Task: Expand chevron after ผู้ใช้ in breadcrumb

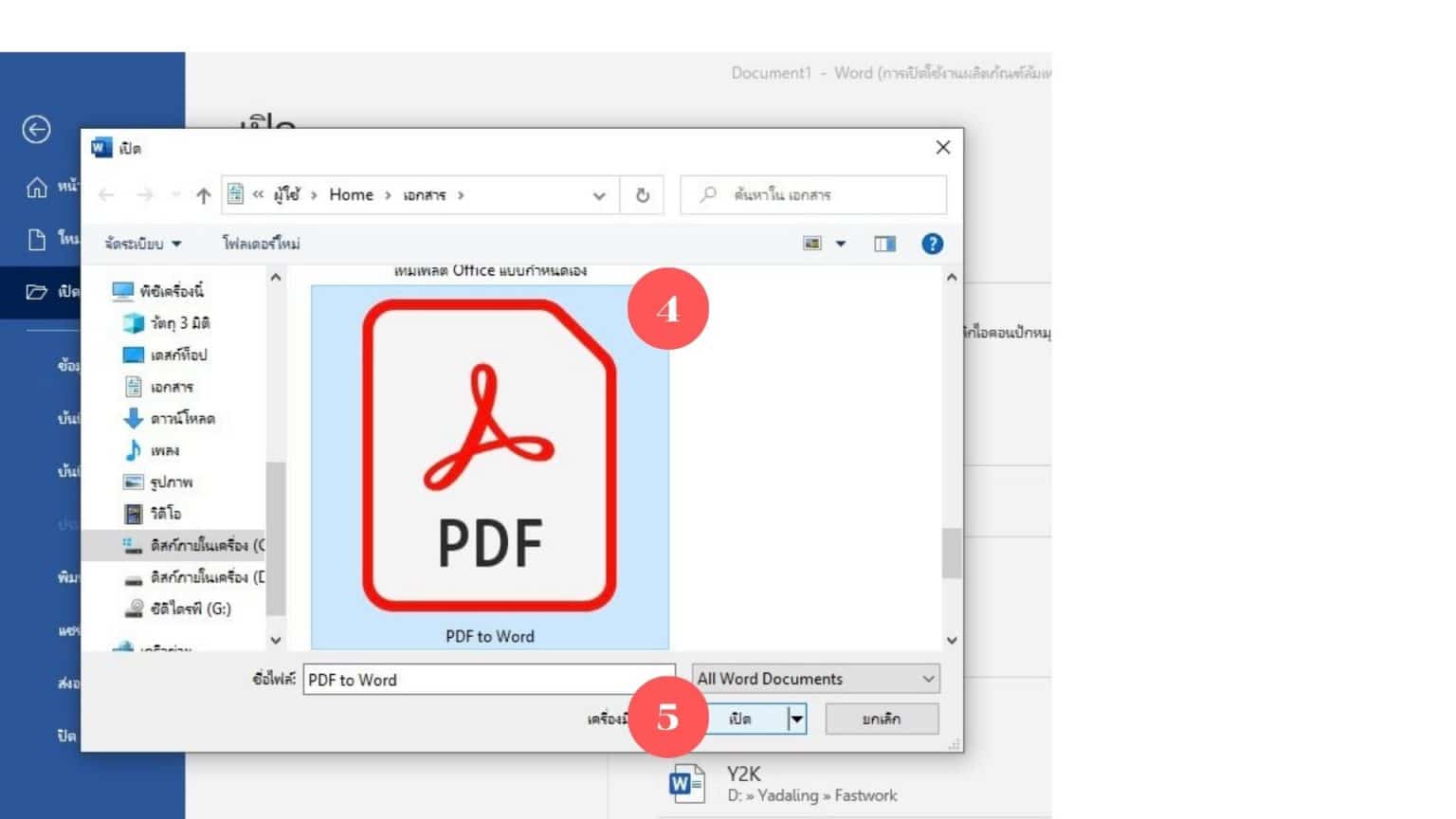Action: click(314, 195)
